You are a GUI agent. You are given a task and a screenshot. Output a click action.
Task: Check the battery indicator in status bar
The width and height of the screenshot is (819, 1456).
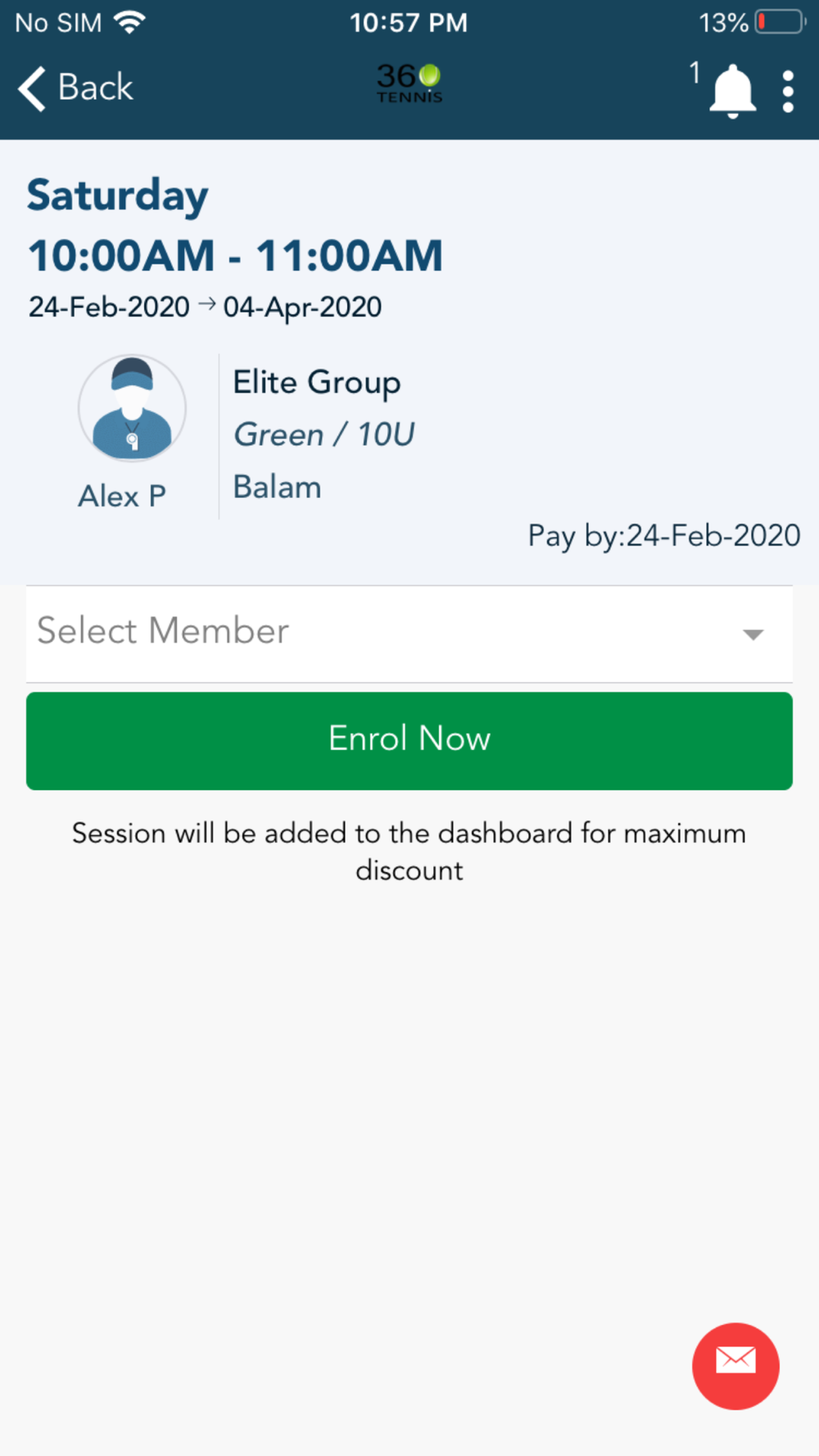tap(781, 21)
